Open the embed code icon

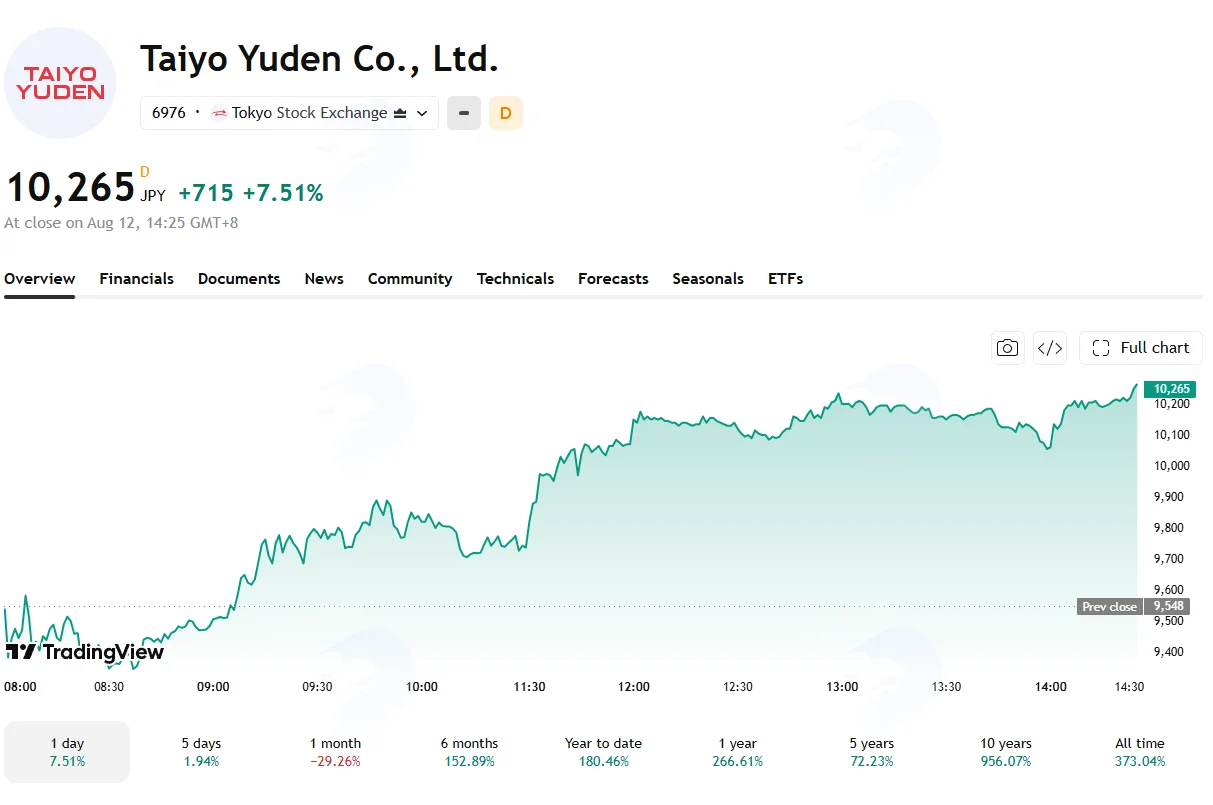1050,348
